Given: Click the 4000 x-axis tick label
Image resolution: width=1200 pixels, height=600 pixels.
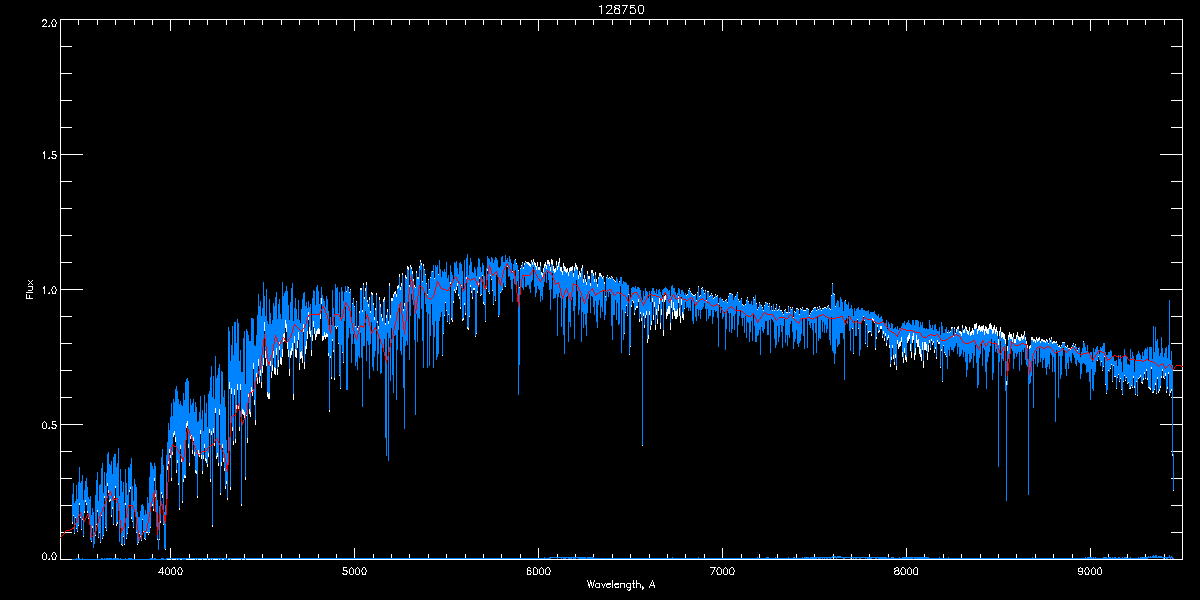Looking at the screenshot, I should pyautogui.click(x=171, y=572).
